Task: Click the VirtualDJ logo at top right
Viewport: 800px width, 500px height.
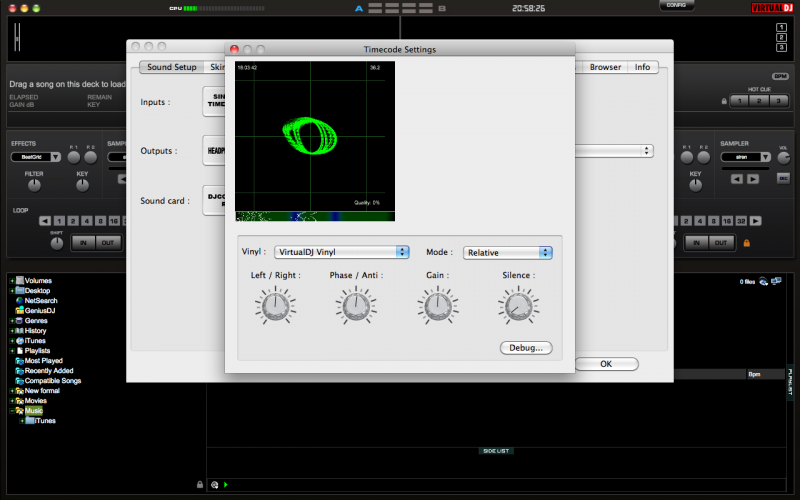Action: [772, 8]
